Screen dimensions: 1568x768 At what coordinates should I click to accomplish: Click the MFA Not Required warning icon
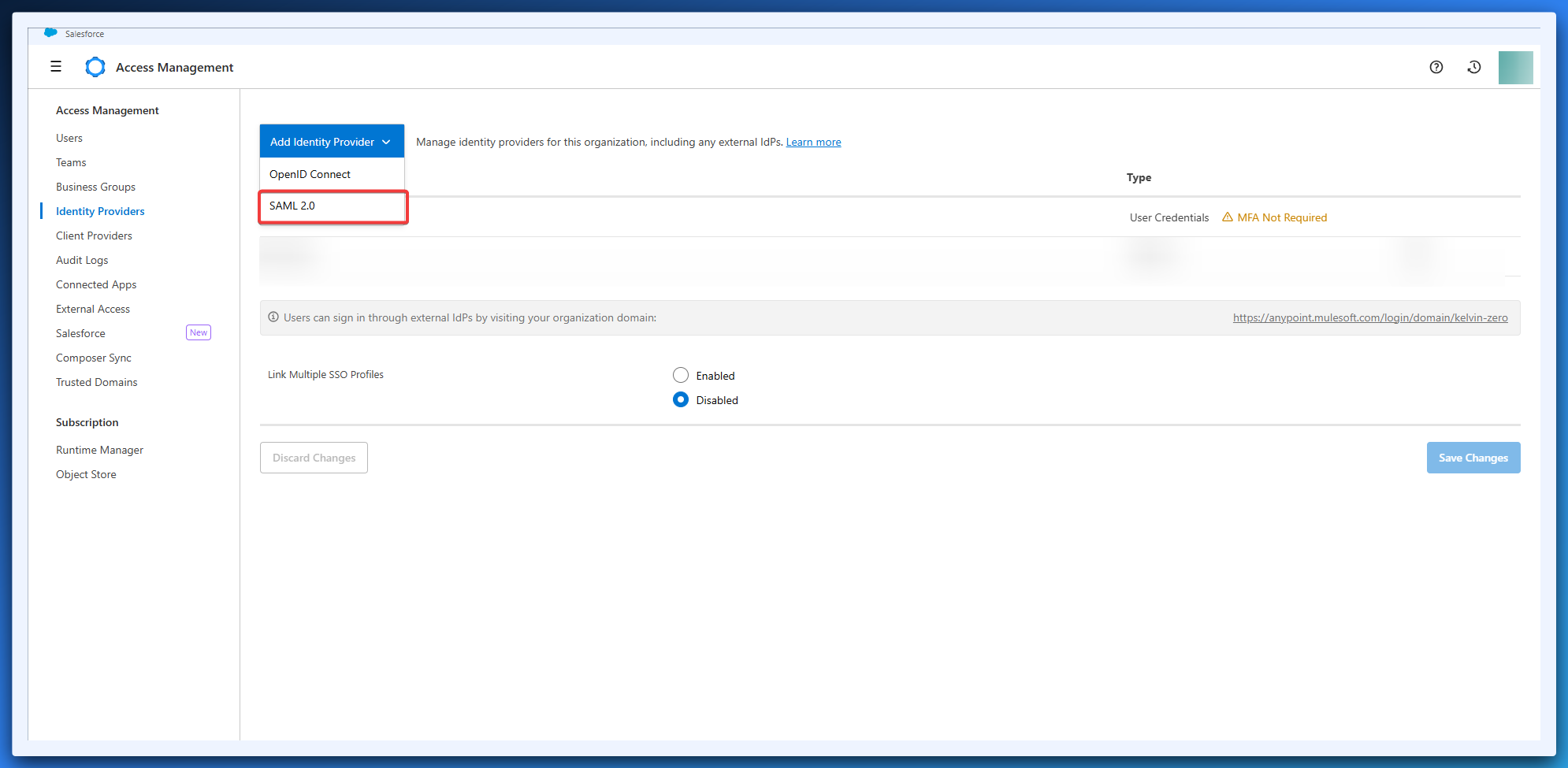point(1227,217)
